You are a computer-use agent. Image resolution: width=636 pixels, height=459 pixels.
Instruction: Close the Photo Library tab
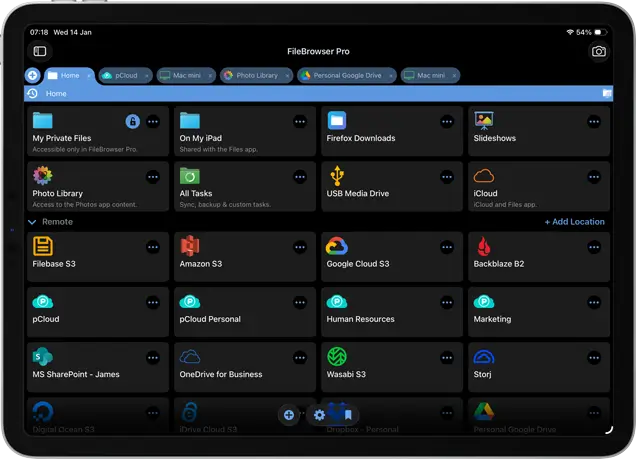point(287,76)
